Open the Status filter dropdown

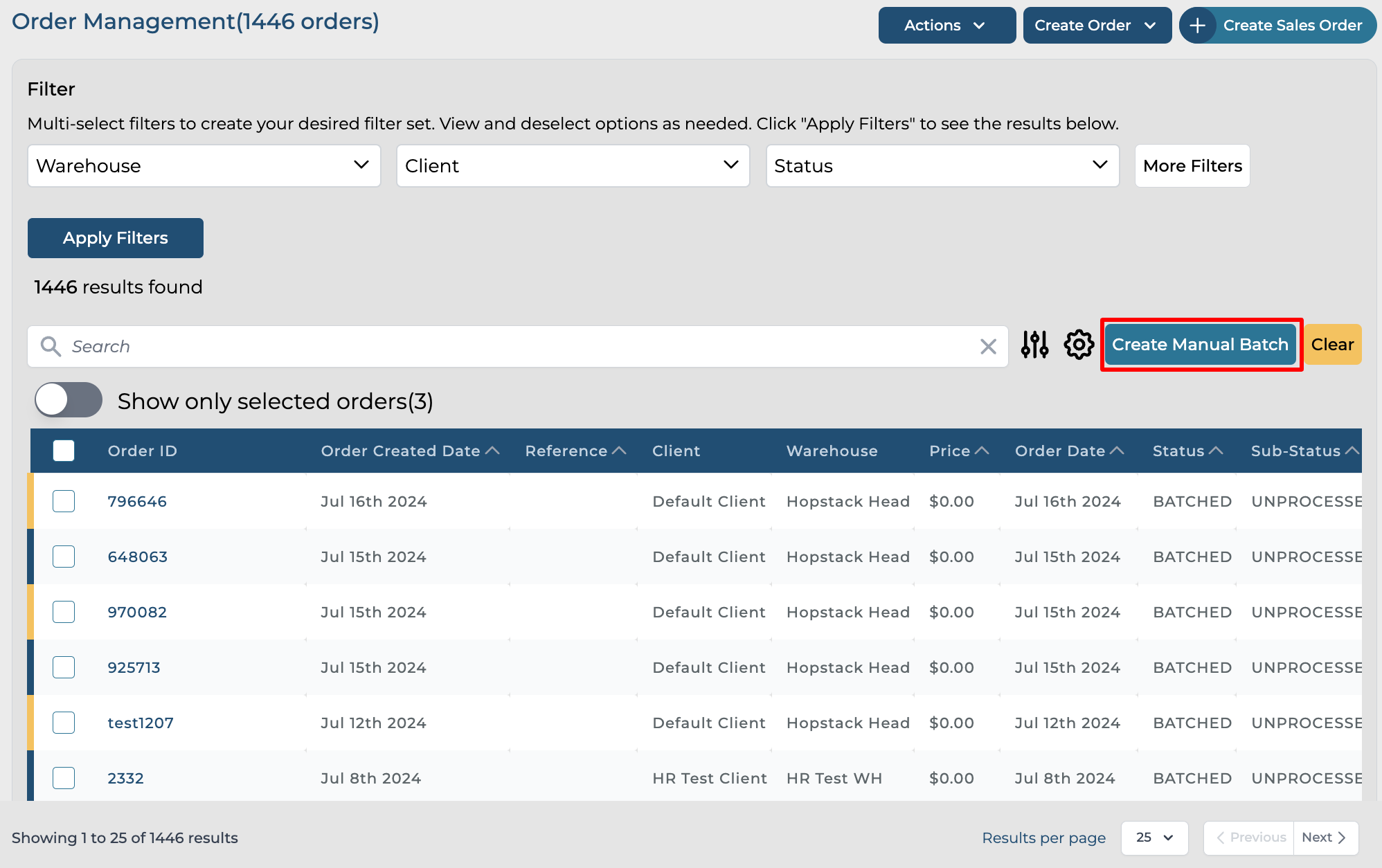tap(942, 166)
